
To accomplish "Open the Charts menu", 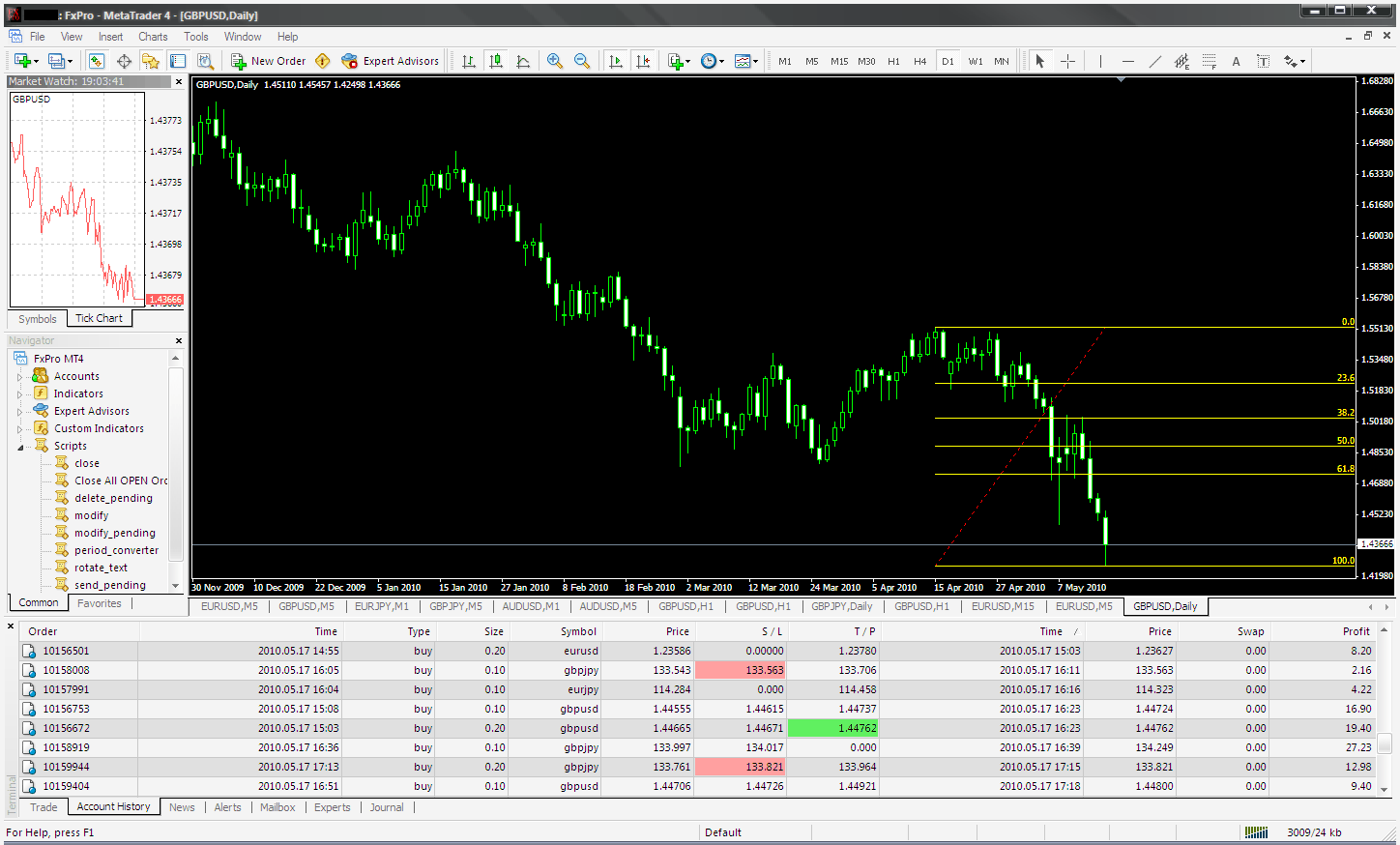I will click(153, 37).
